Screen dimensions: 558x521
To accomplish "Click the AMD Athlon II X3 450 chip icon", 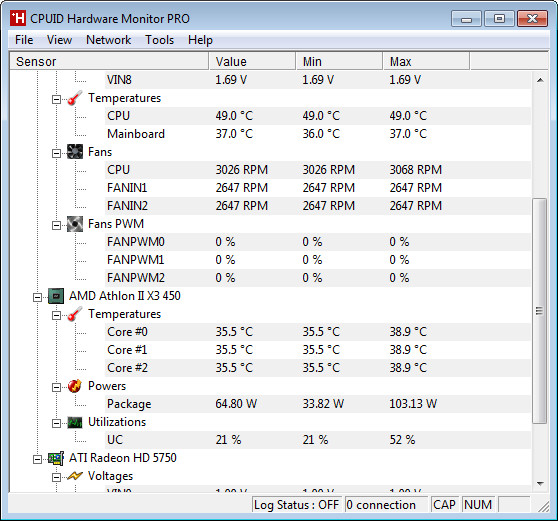I will point(56,296).
